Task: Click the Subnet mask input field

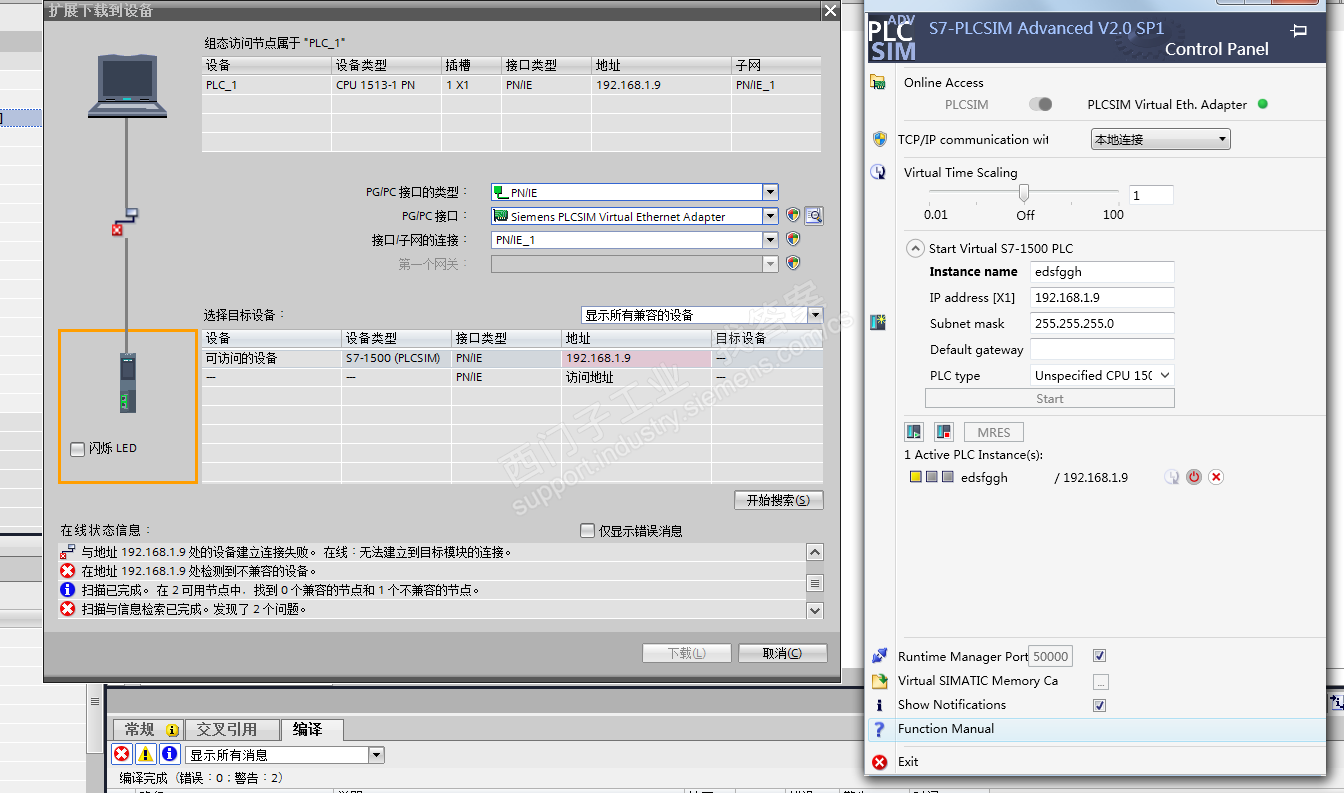Action: (1102, 323)
